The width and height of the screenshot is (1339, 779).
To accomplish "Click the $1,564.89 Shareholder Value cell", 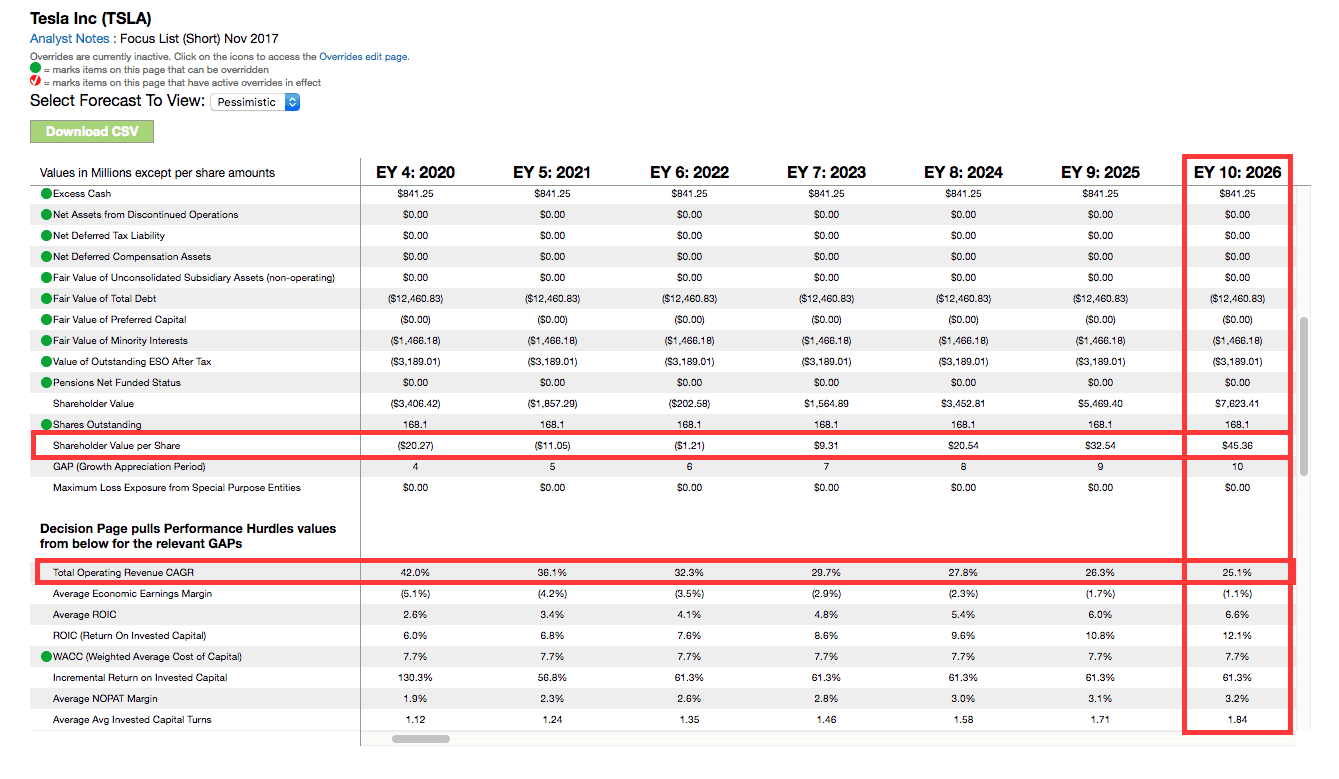I will tap(826, 404).
